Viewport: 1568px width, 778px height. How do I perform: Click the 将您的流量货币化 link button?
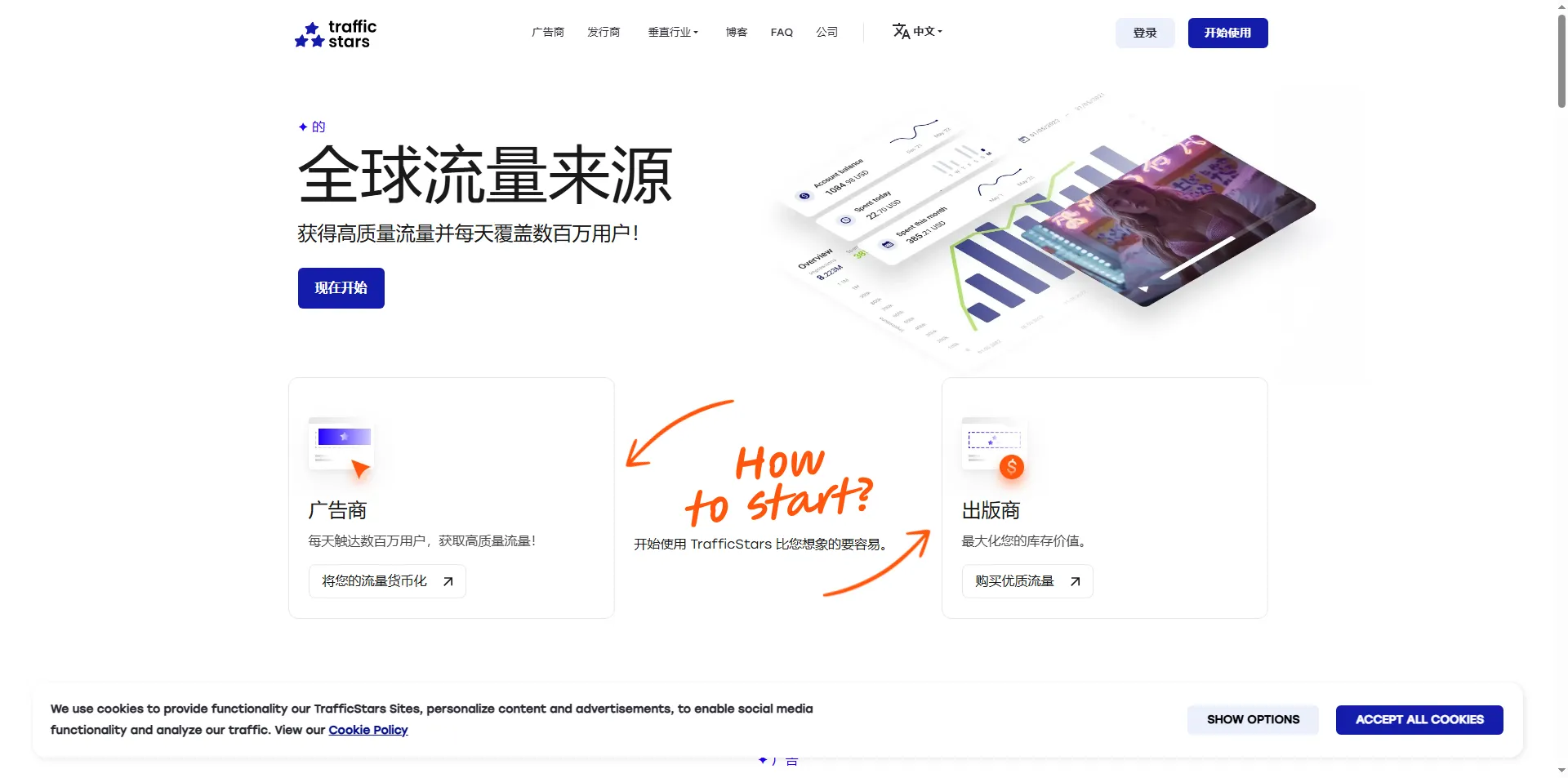[x=387, y=581]
